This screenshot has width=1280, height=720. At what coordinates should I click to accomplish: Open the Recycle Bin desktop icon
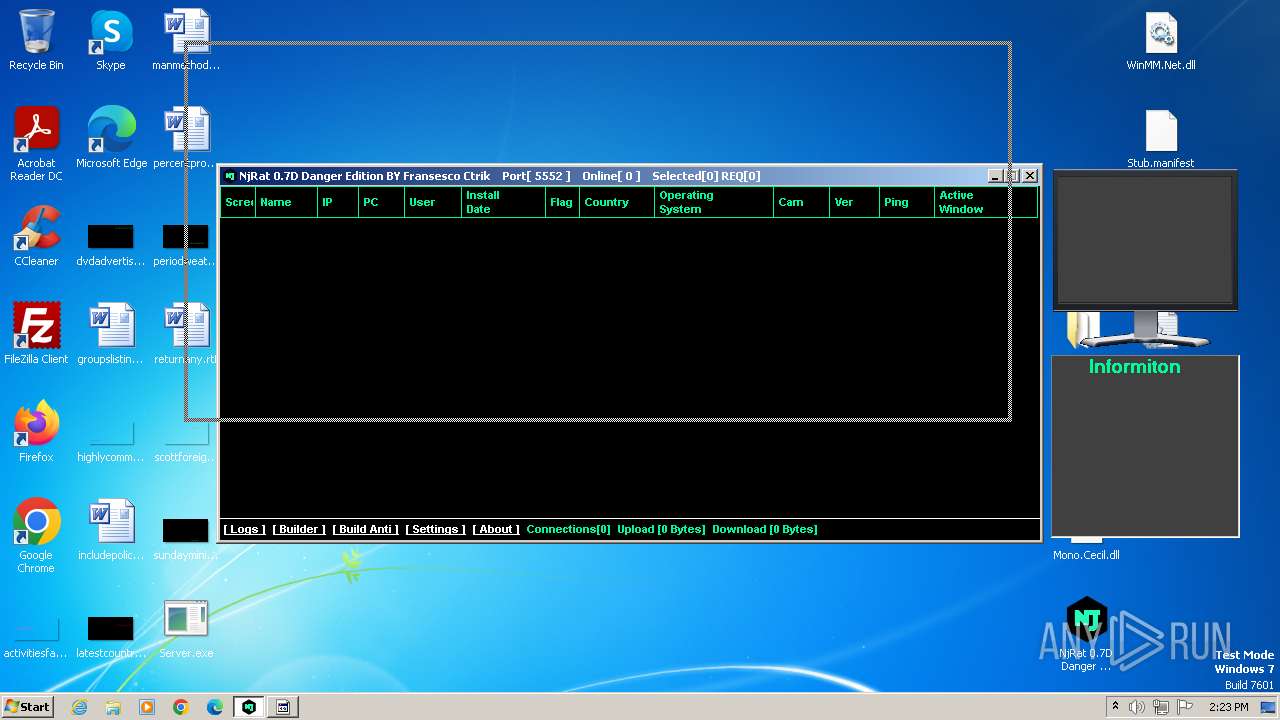tap(36, 41)
